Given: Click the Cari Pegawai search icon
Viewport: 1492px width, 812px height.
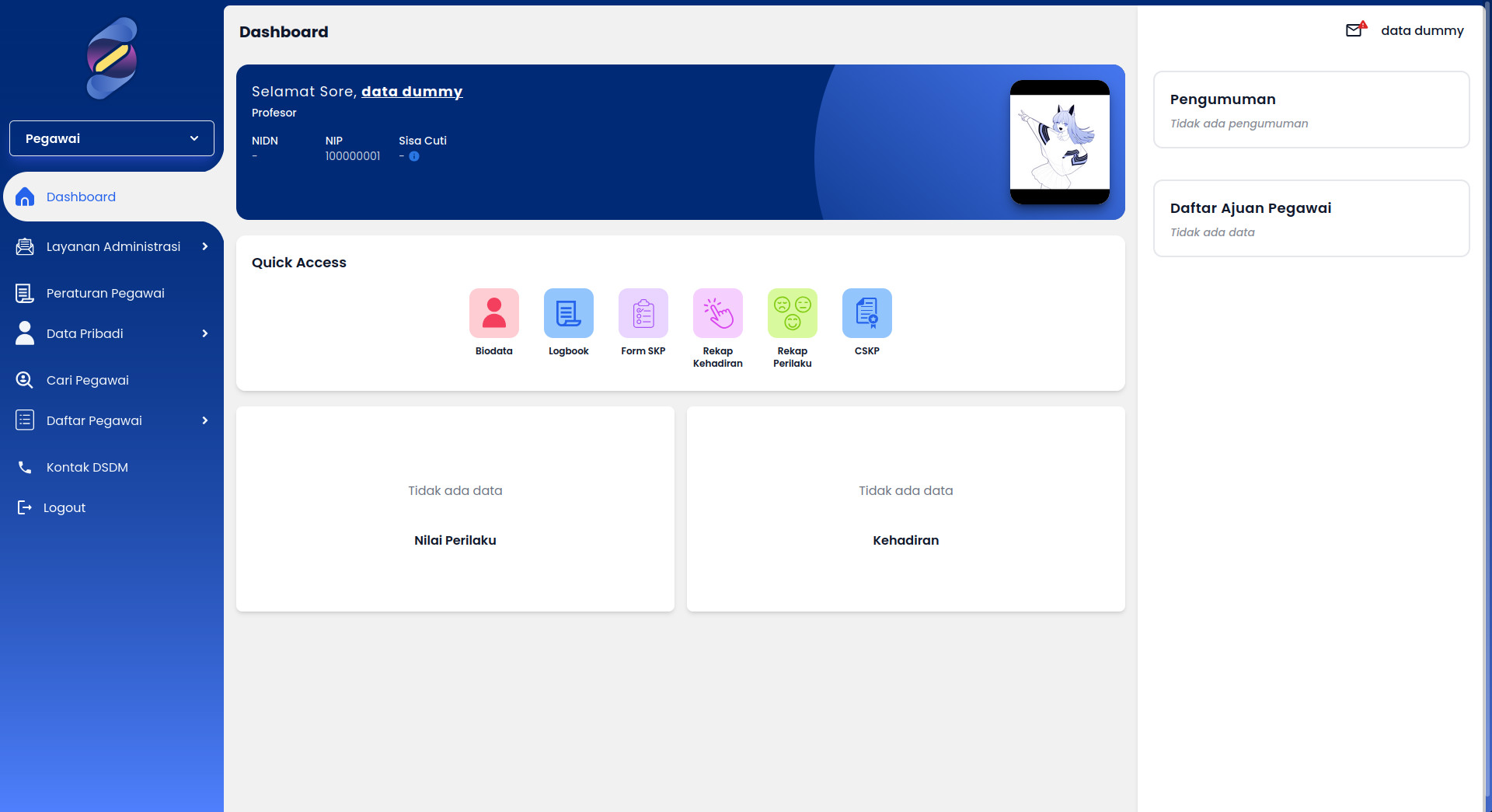Looking at the screenshot, I should [x=25, y=380].
